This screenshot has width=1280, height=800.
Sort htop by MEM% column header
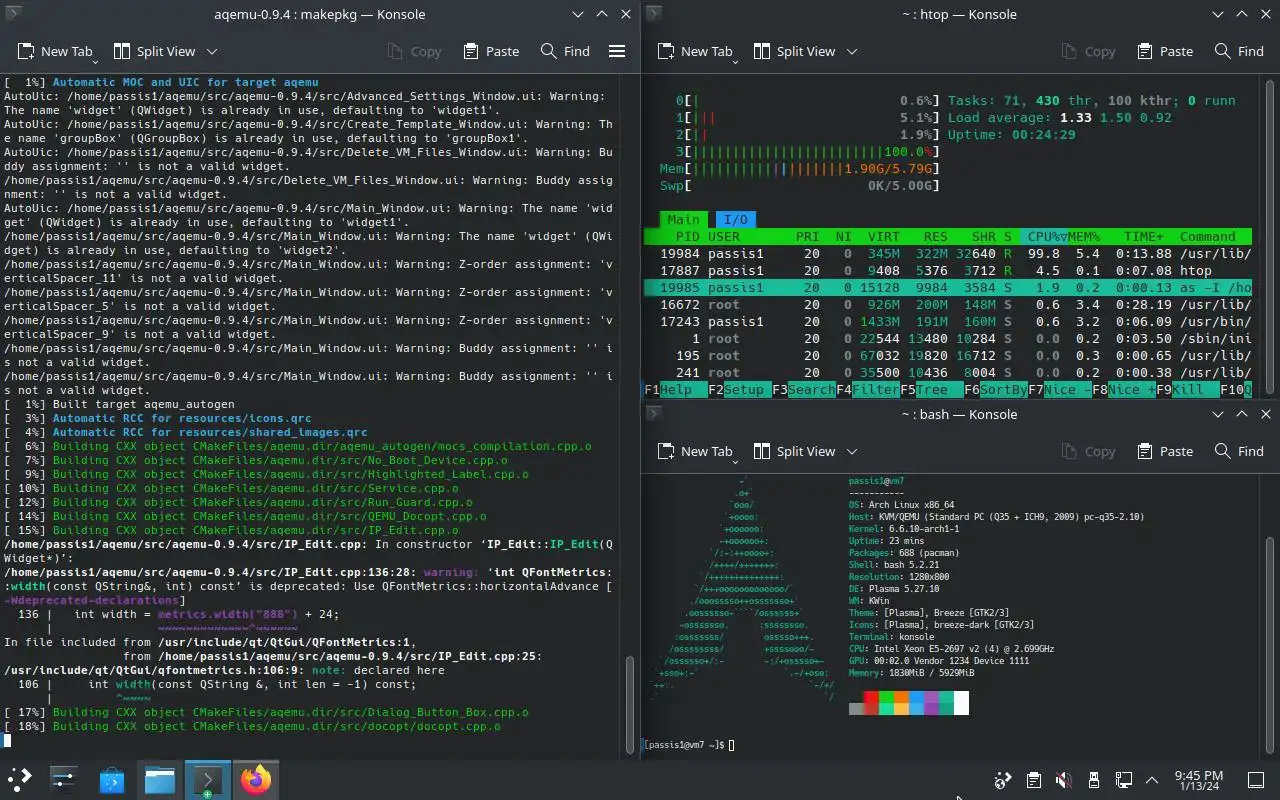tap(1084, 237)
